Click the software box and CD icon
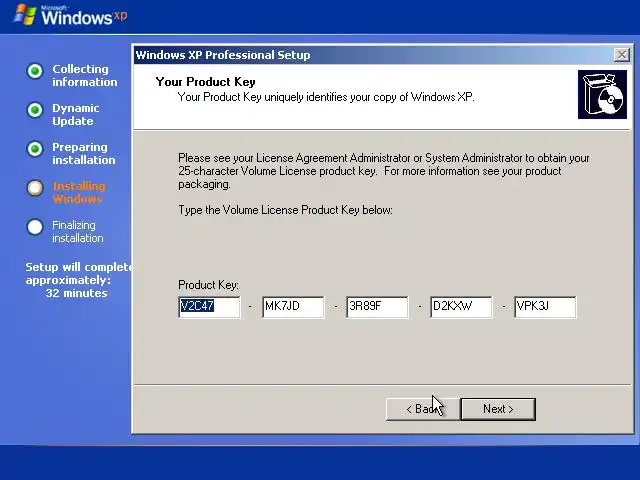 coord(602,94)
